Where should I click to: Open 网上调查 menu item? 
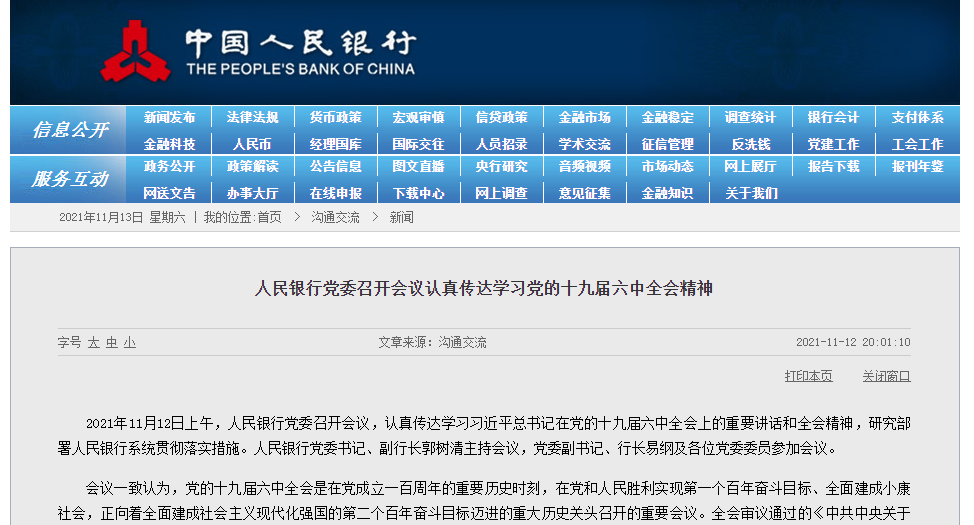coord(501,193)
